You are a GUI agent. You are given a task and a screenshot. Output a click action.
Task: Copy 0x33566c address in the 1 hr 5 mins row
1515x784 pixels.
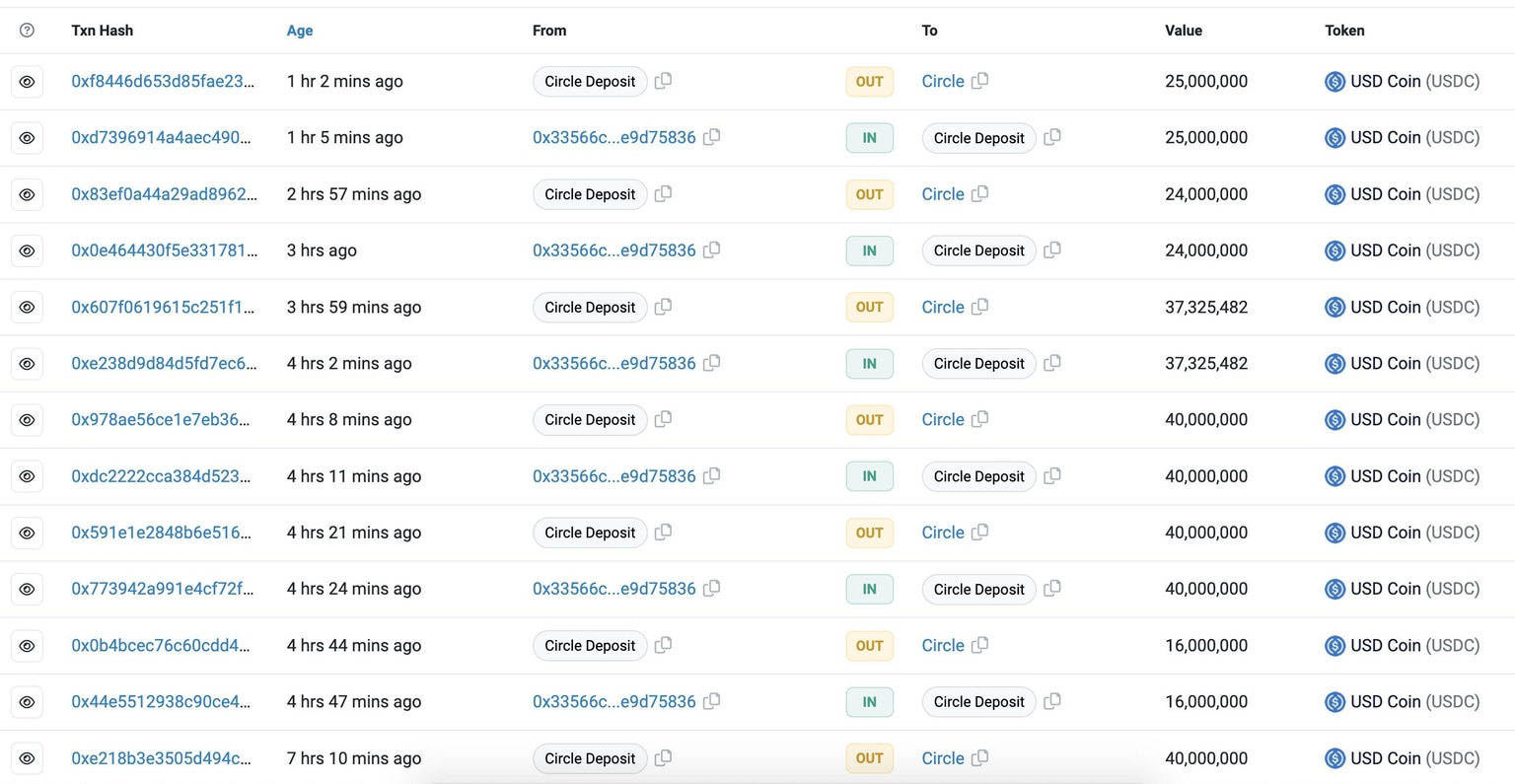click(711, 137)
